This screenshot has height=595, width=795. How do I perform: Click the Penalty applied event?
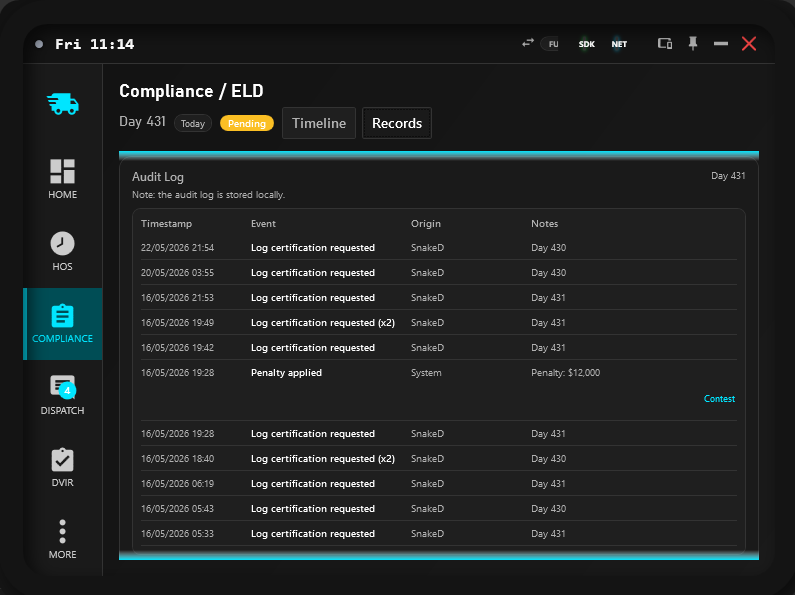pyautogui.click(x=286, y=373)
